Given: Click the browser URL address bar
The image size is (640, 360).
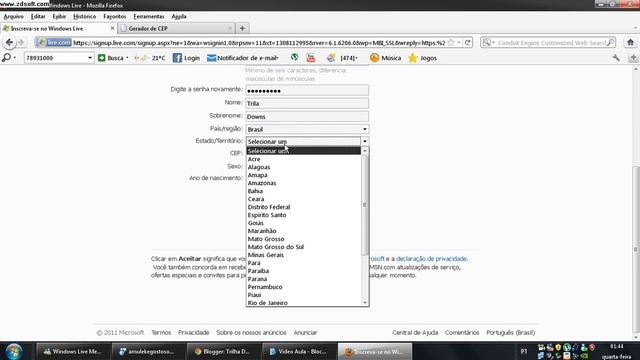Looking at the screenshot, I should 259,42.
